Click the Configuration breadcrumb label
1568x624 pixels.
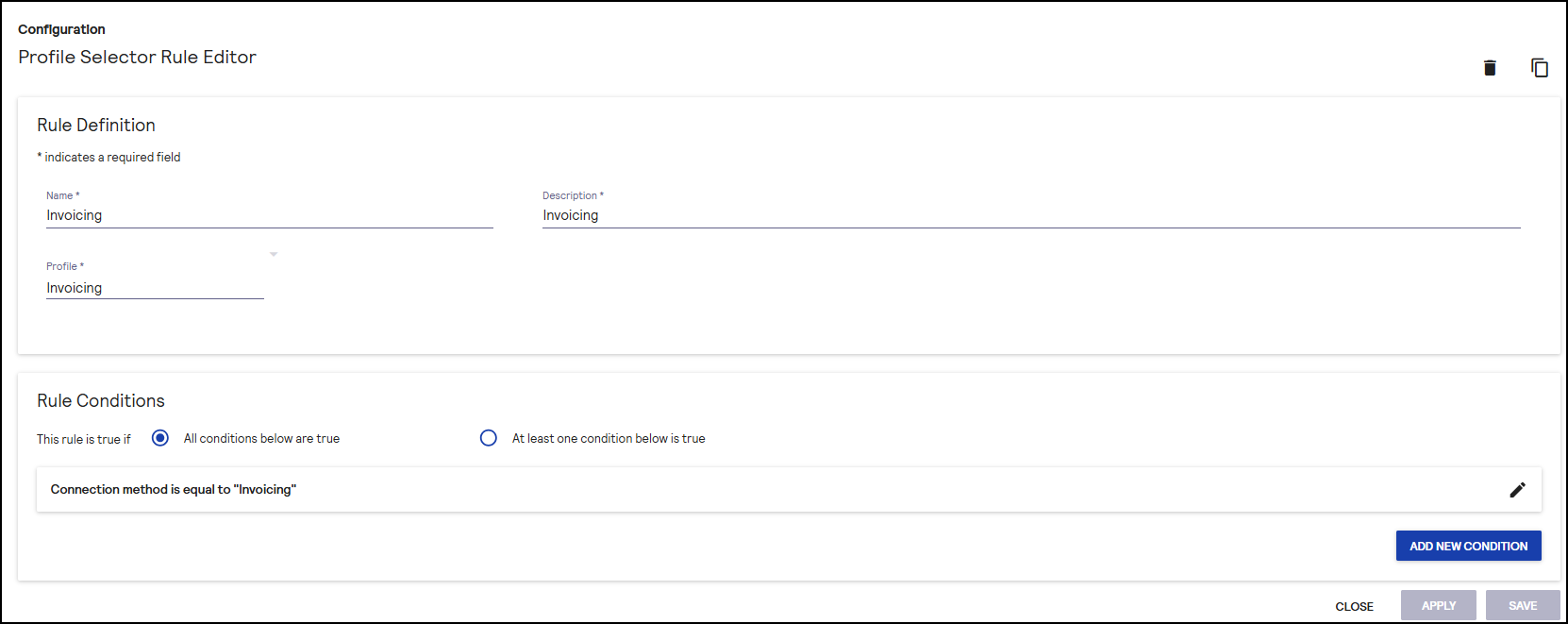(x=61, y=29)
